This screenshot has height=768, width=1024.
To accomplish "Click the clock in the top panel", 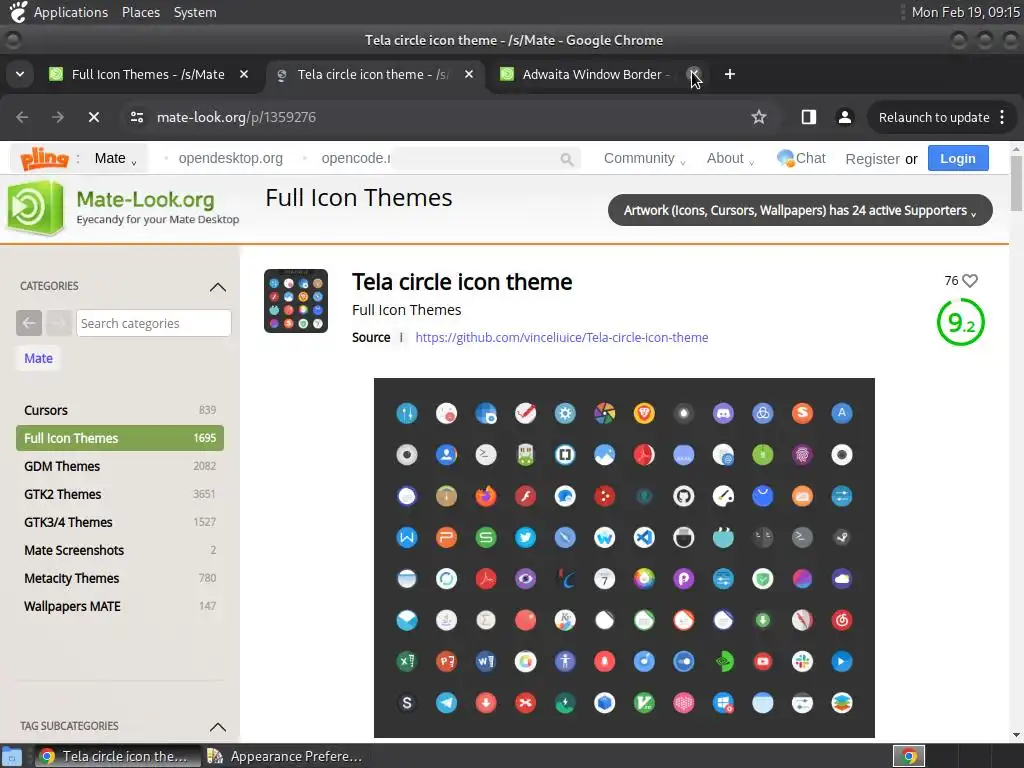I will pos(965,12).
